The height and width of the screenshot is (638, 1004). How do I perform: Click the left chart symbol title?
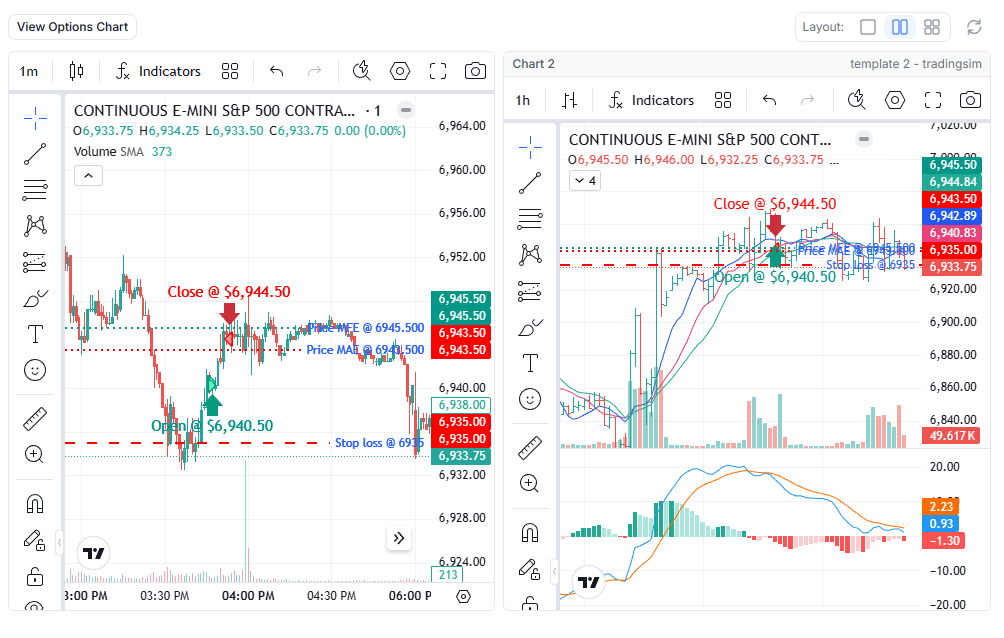pos(214,111)
